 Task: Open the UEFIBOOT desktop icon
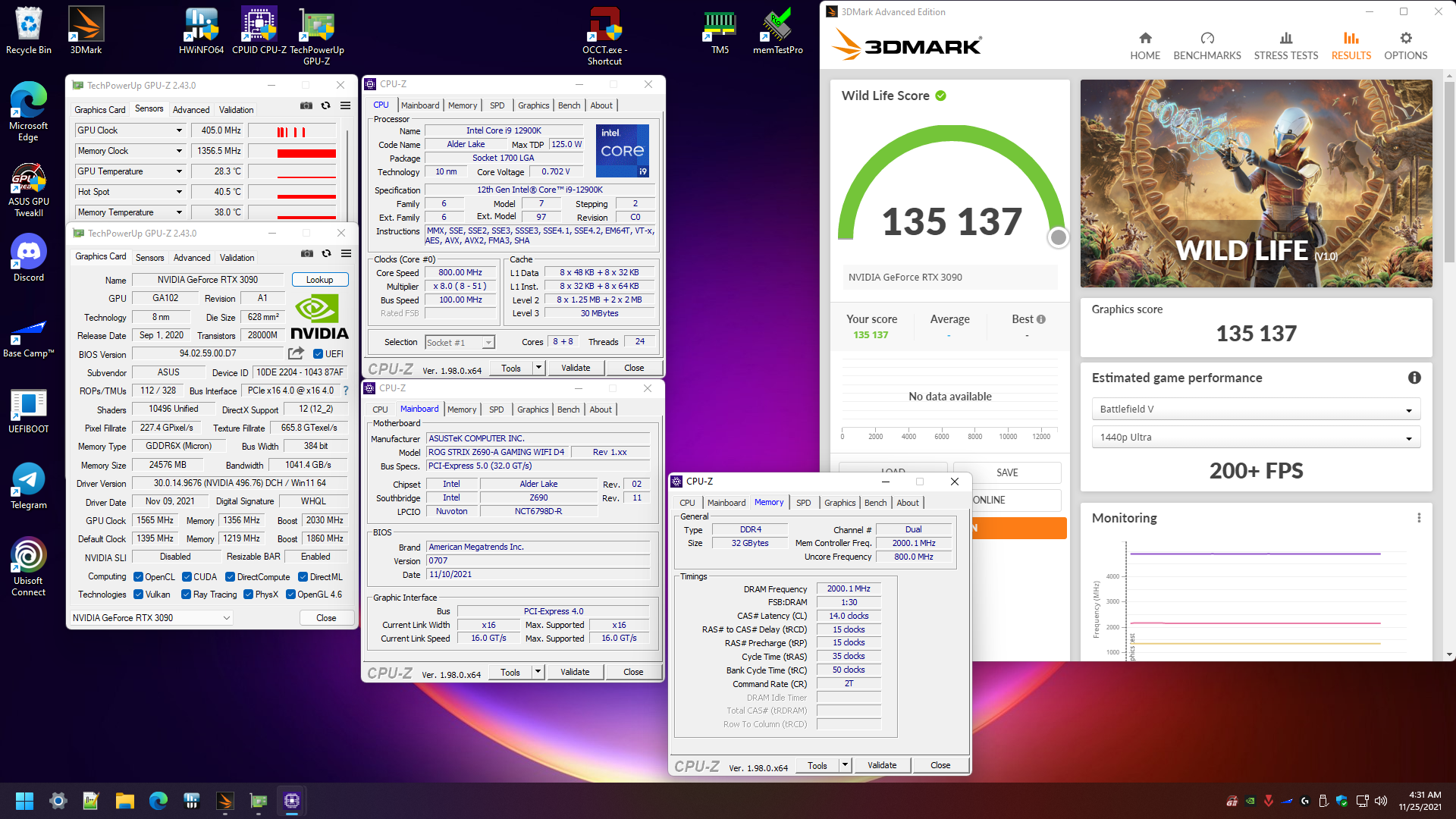[28, 411]
